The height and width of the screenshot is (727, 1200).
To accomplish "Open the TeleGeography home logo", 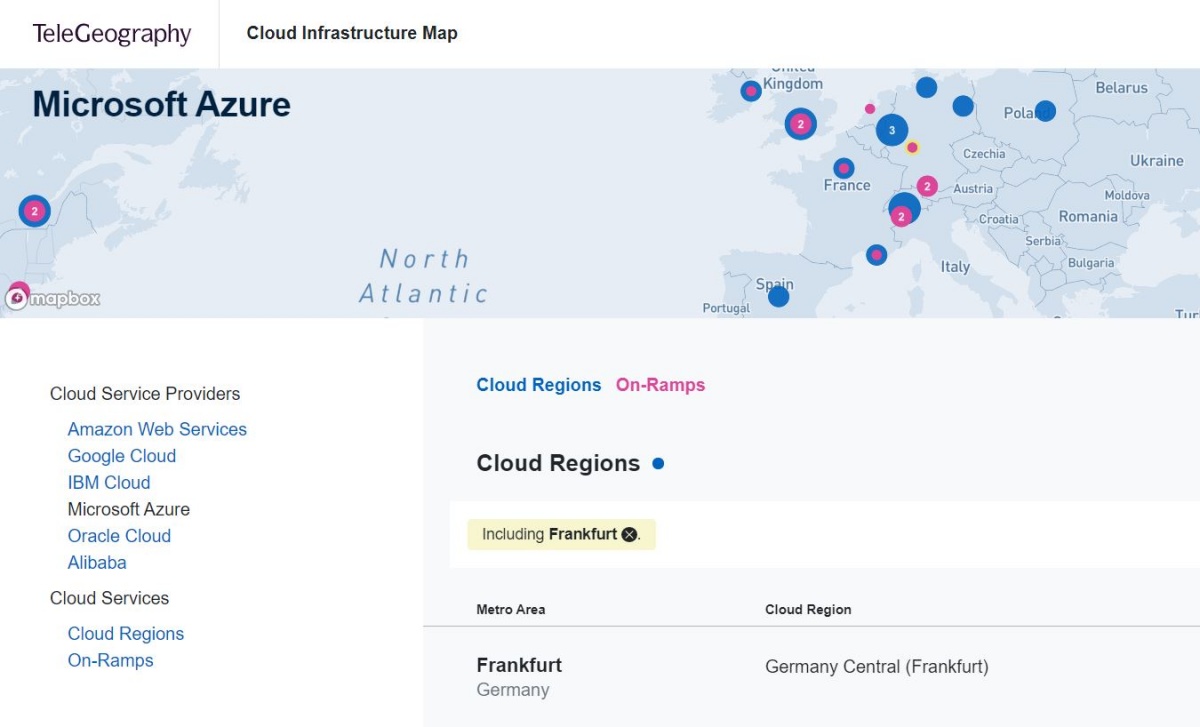I will tap(112, 34).
